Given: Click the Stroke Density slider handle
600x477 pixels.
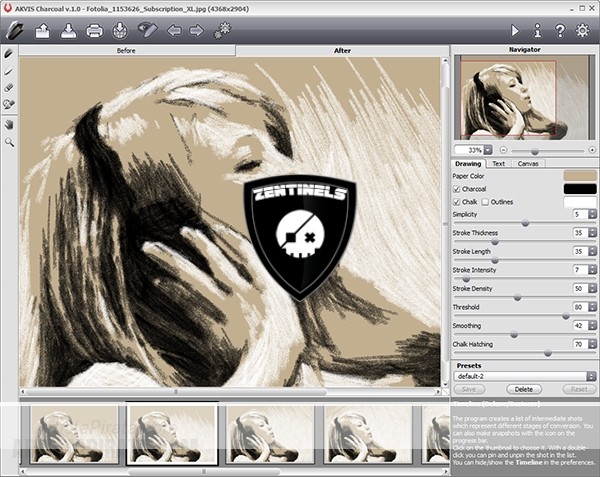Looking at the screenshot, I should [x=517, y=298].
